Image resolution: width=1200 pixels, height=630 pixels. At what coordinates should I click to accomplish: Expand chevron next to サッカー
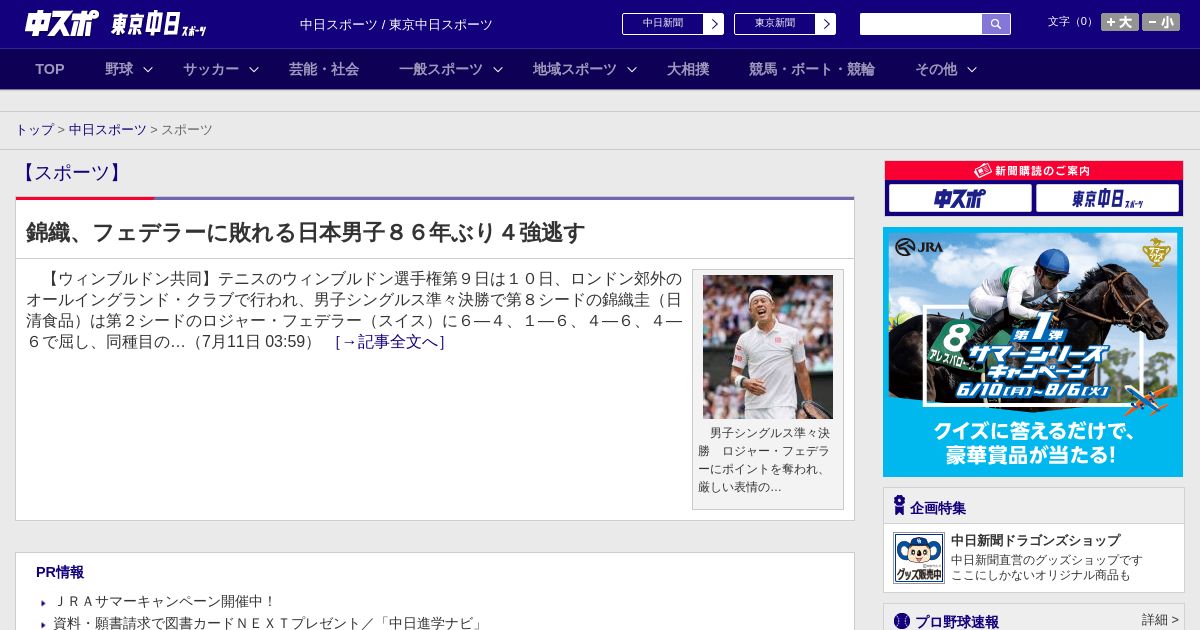click(254, 70)
